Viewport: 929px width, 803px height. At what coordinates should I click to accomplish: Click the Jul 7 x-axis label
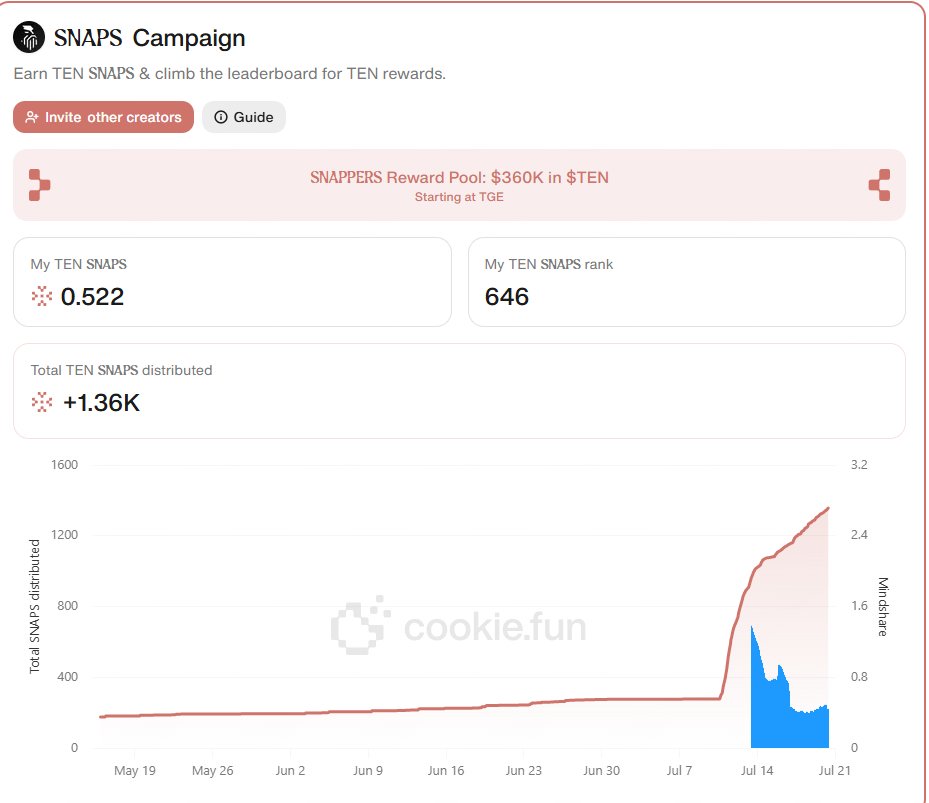pos(679,770)
